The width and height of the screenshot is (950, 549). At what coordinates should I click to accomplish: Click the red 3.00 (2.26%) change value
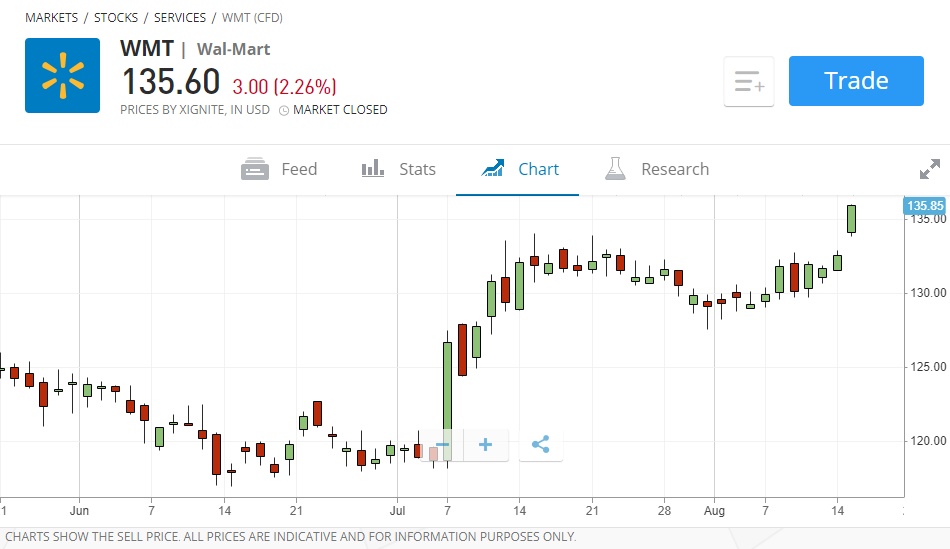[x=285, y=86]
